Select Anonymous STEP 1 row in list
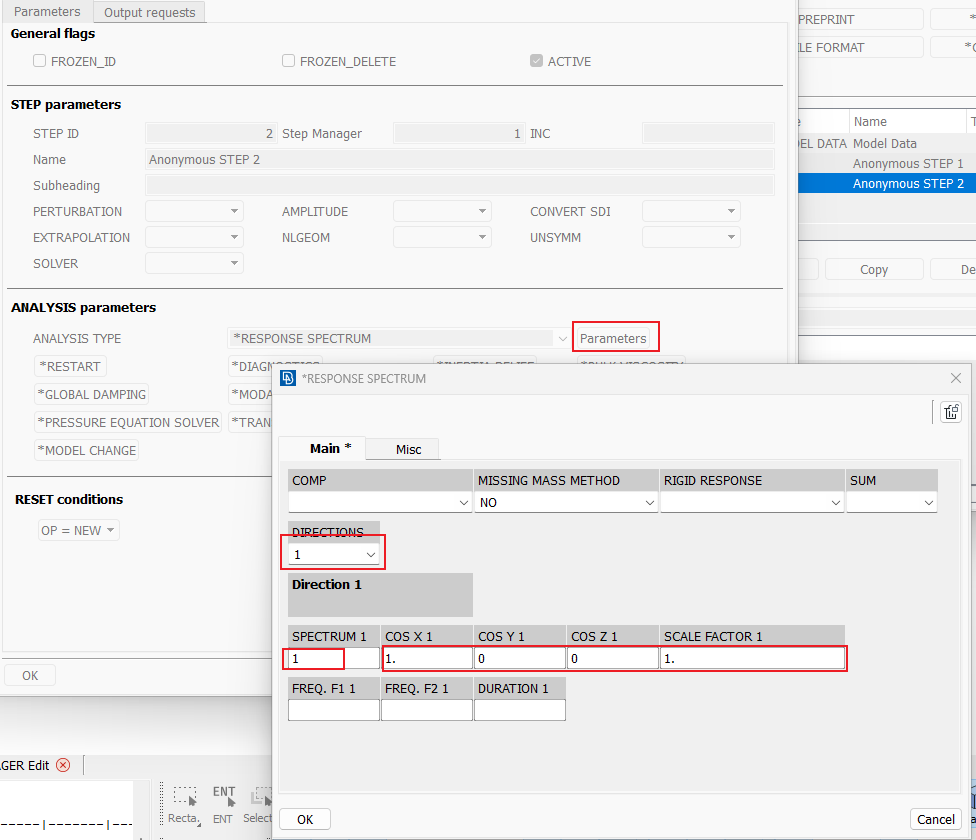This screenshot has height=840, width=976. 887,163
